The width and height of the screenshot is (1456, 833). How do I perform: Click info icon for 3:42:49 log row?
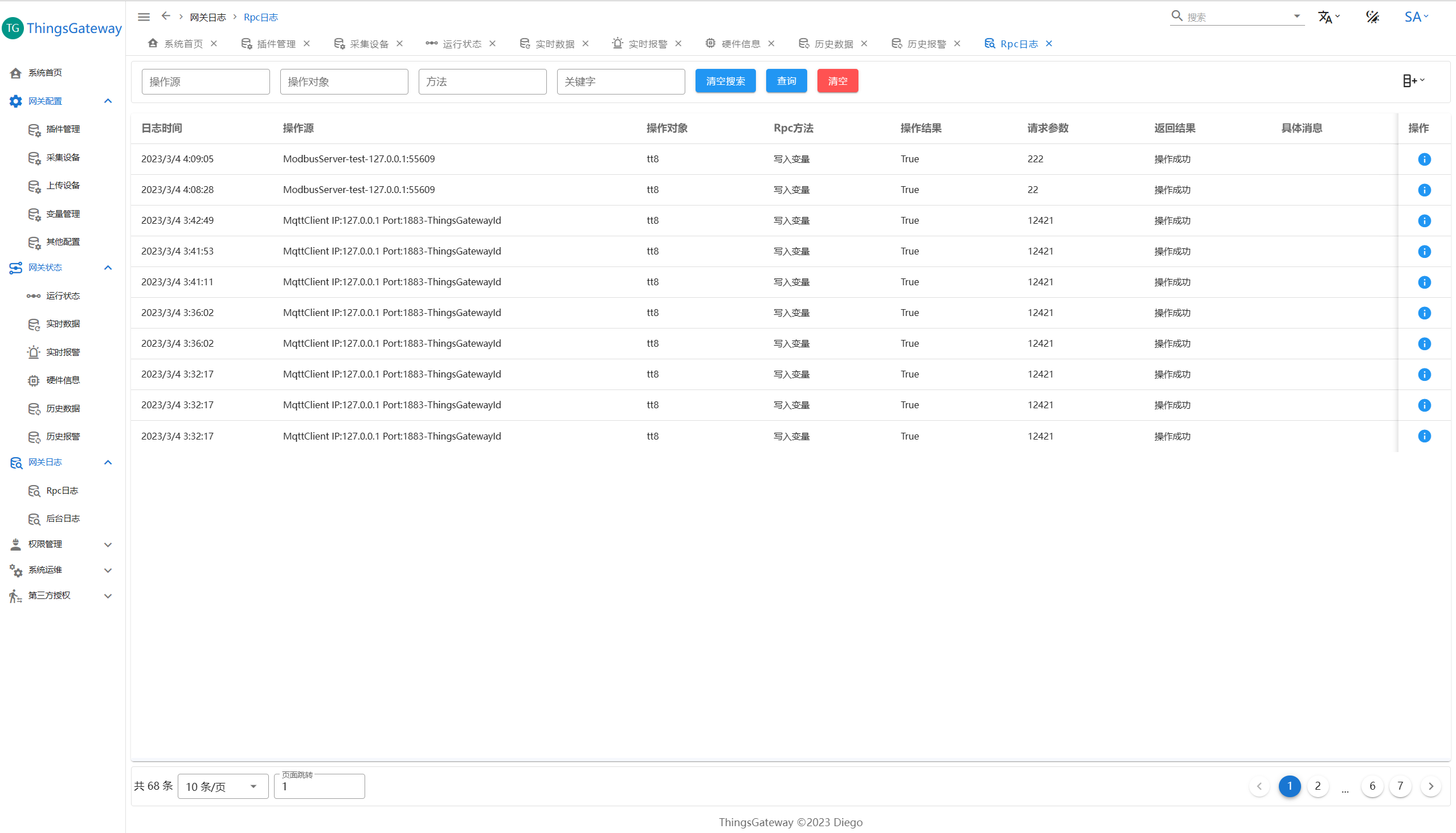point(1424,221)
